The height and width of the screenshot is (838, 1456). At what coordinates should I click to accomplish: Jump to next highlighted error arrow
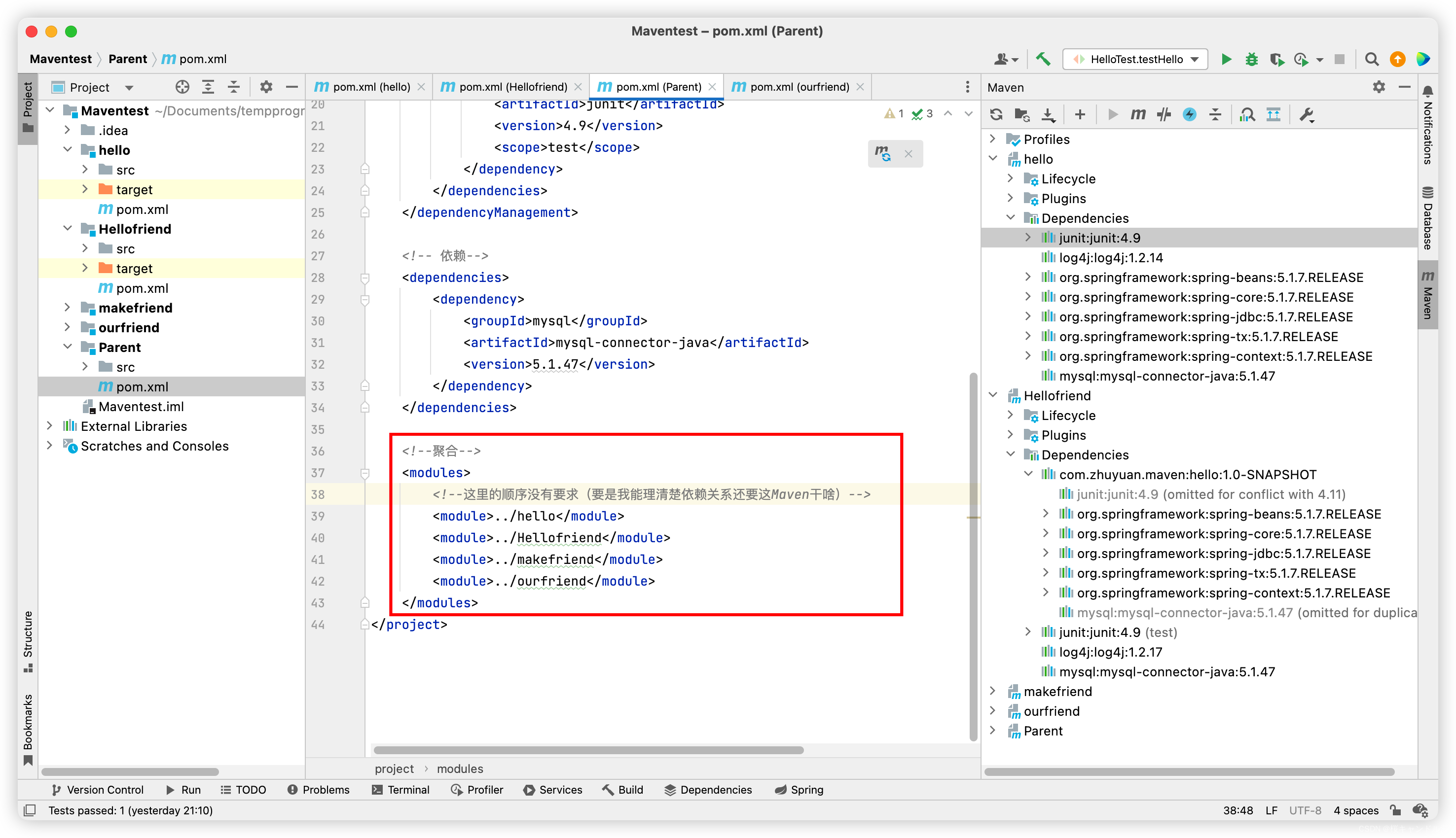[969, 113]
